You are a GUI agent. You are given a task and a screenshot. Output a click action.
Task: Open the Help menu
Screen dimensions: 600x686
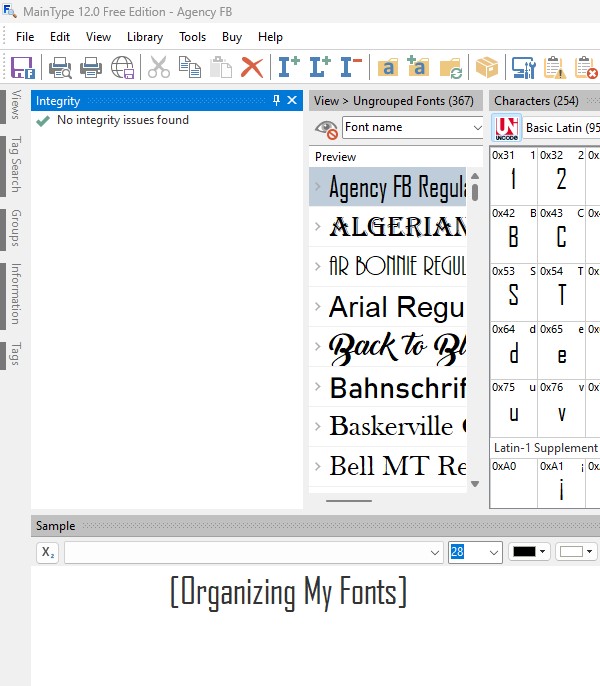point(270,37)
